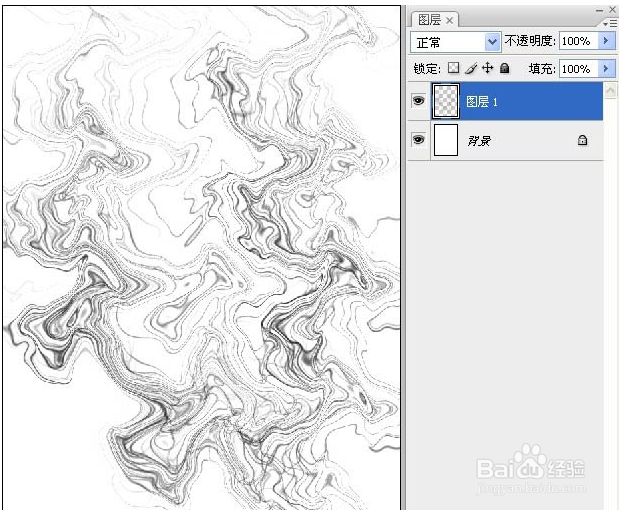The width and height of the screenshot is (621, 510).
Task: Open fill 填充 slider arrow
Action: (606, 69)
